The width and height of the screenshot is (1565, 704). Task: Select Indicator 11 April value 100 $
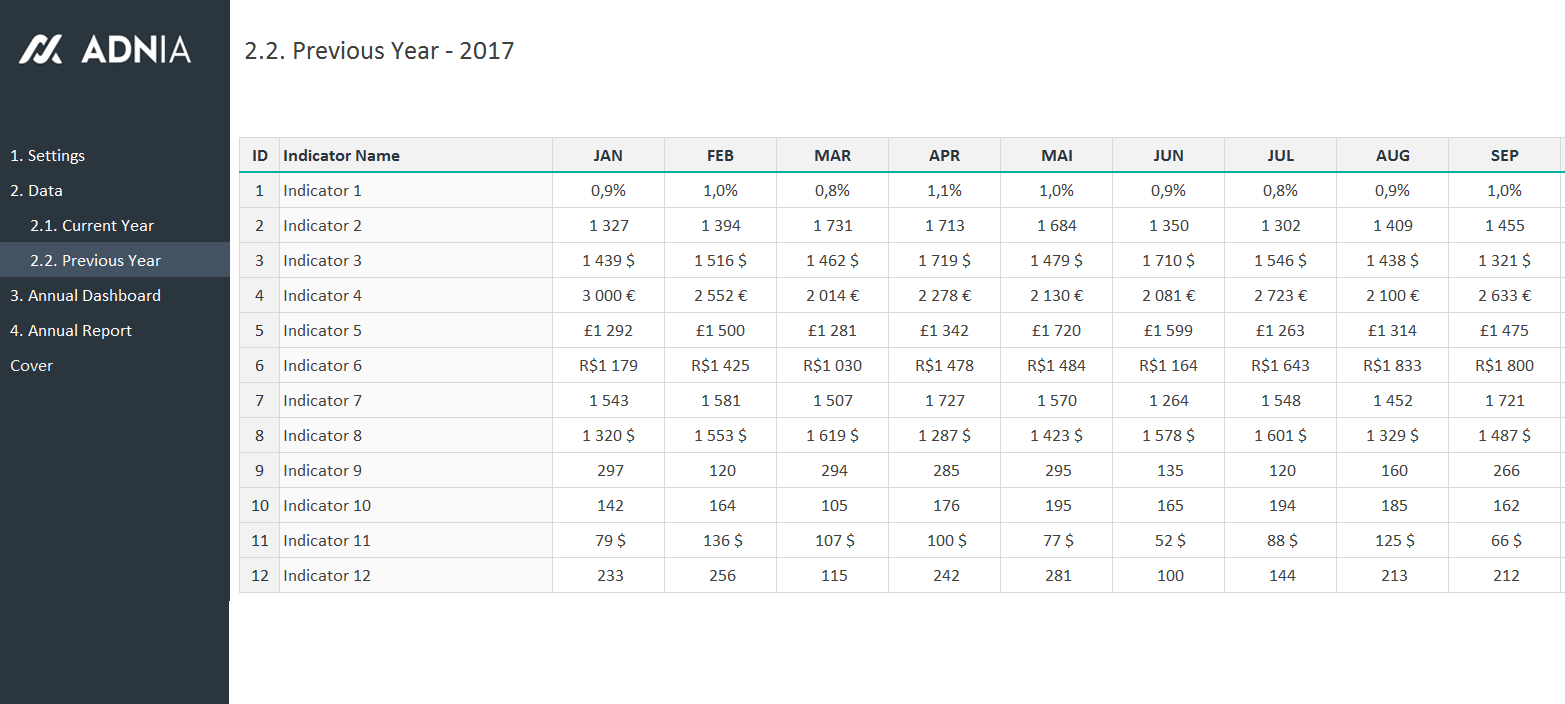tap(945, 541)
